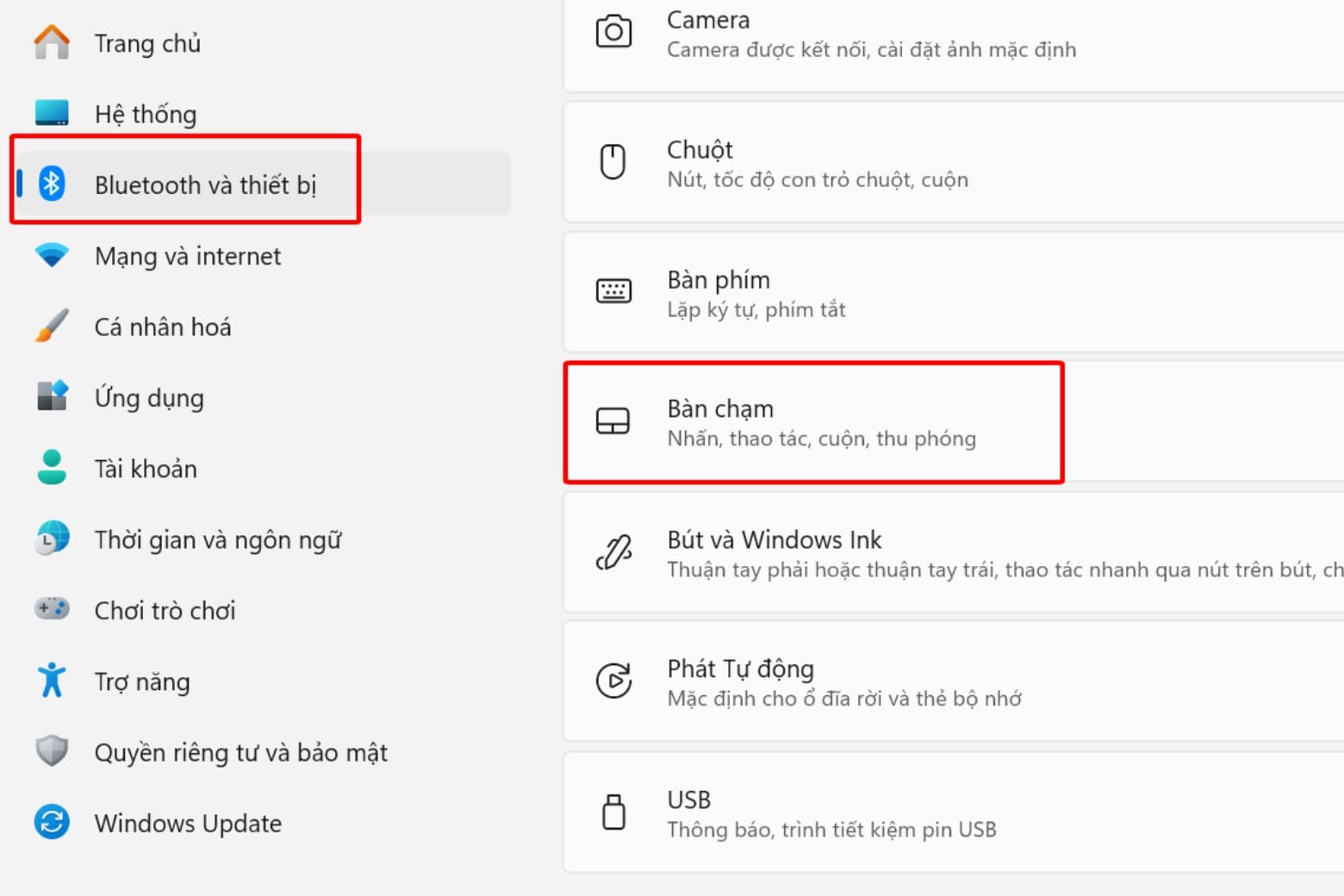Image resolution: width=1344 pixels, height=896 pixels.
Task: Select the Camera icon in devices list
Action: click(613, 31)
